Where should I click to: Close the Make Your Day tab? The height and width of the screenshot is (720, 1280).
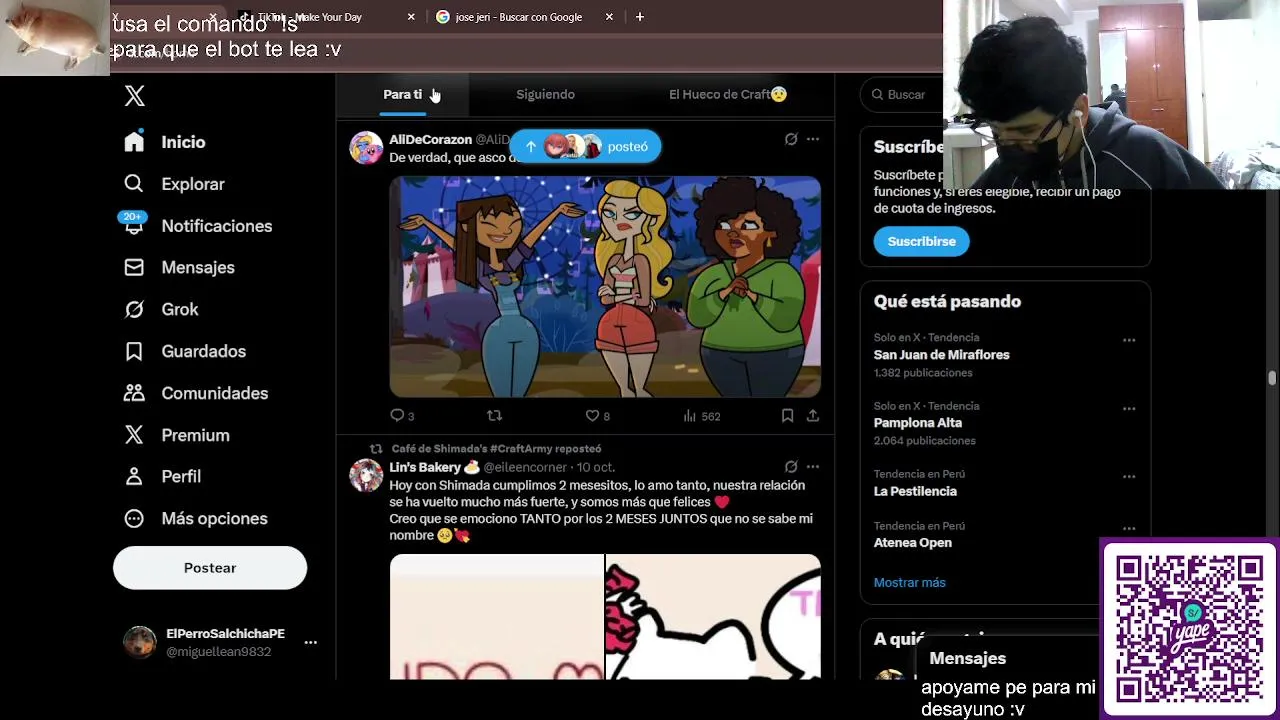click(411, 17)
